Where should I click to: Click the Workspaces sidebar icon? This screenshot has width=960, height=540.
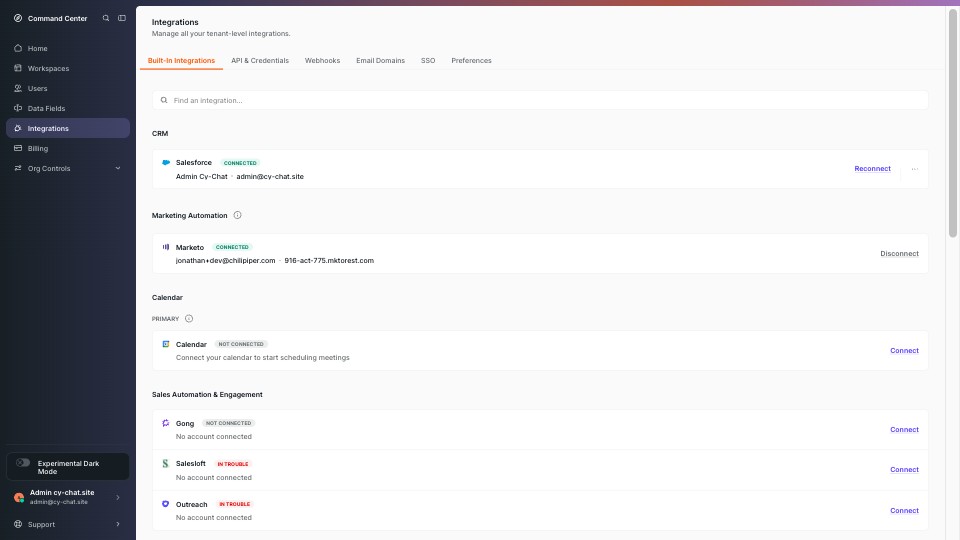coord(18,68)
